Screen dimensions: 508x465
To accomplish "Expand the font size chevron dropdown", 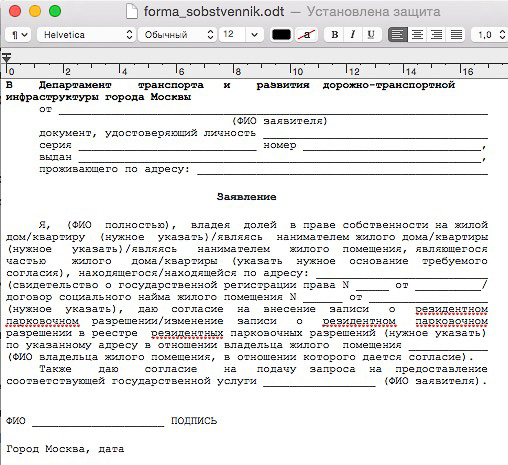I will click(x=255, y=35).
